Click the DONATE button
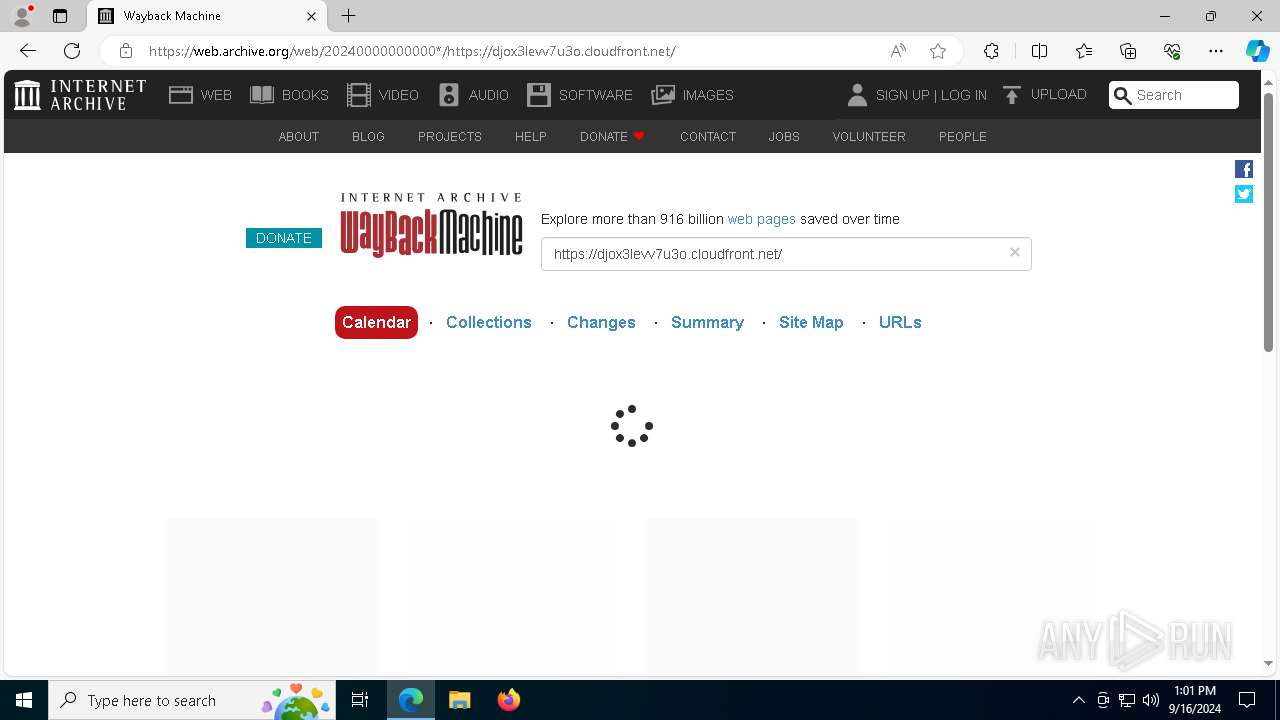Viewport: 1280px width, 720px height. point(284,238)
